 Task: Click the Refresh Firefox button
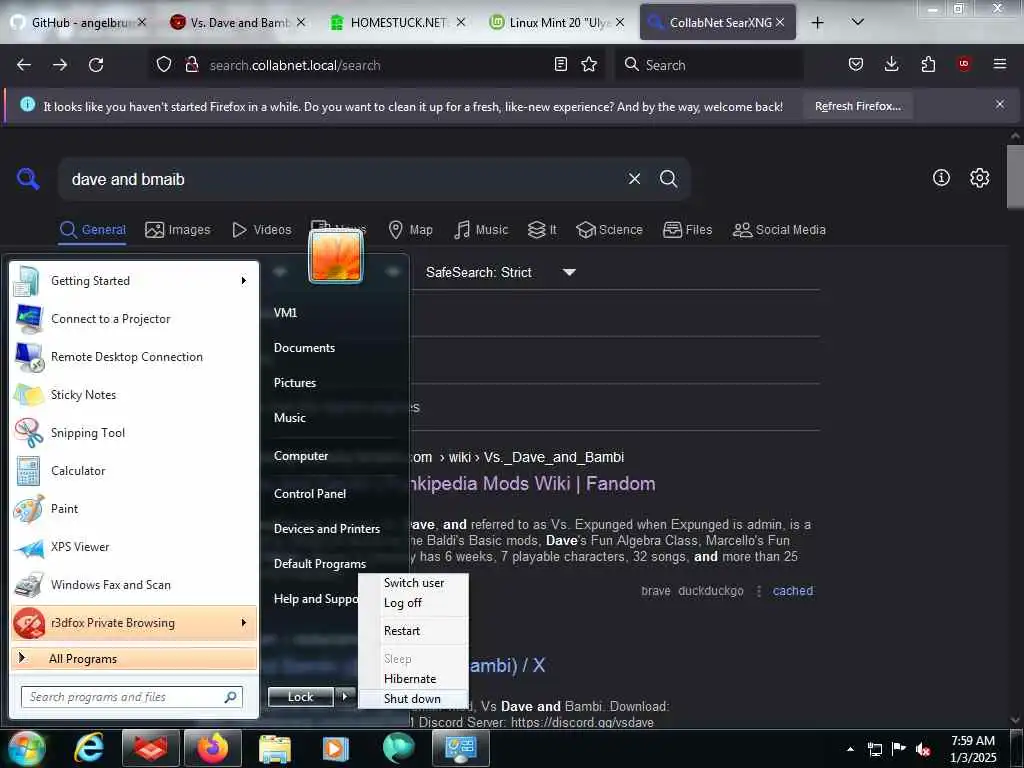857,106
